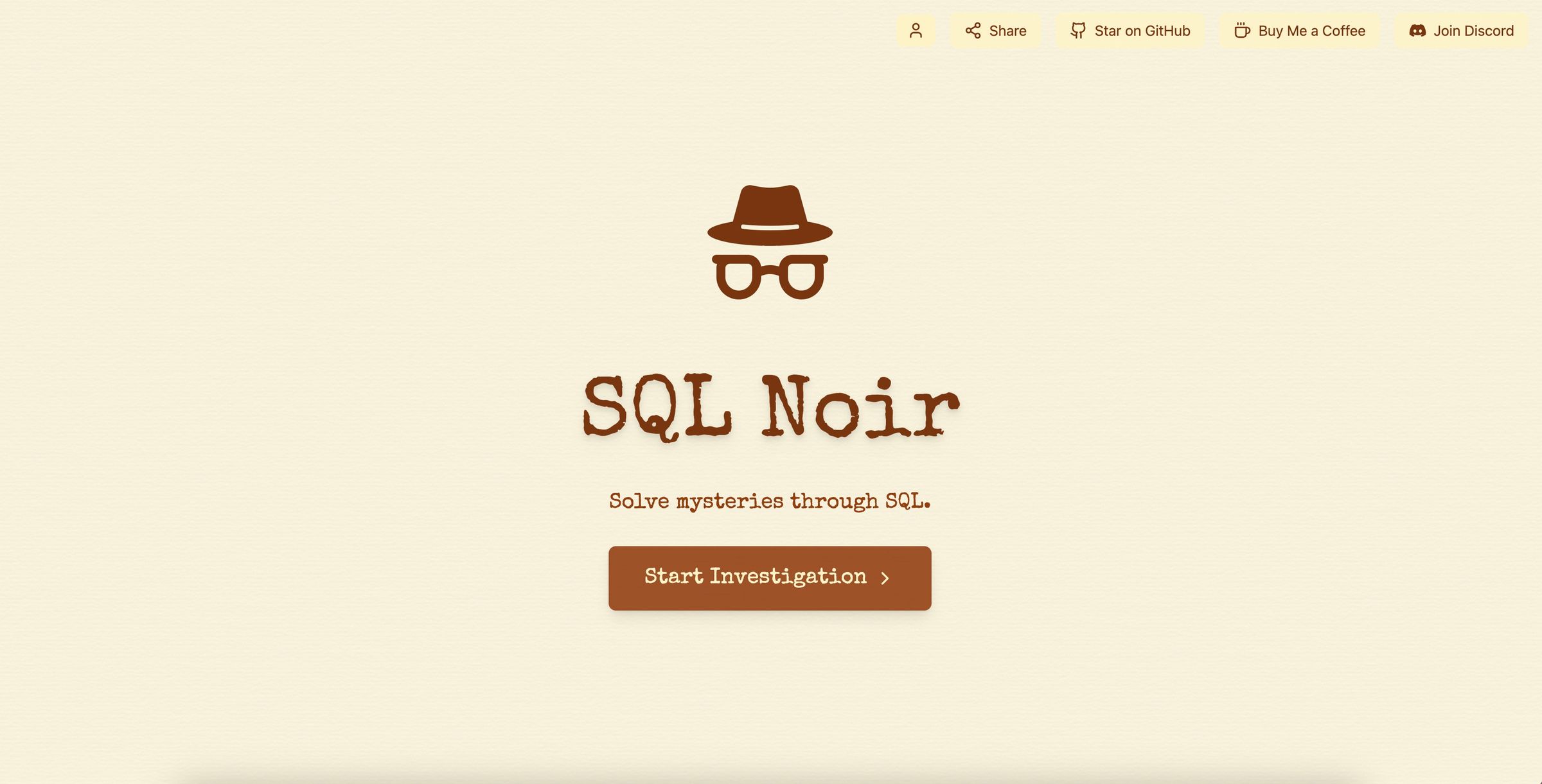Click the Buy Me a Coffee label

1312,30
